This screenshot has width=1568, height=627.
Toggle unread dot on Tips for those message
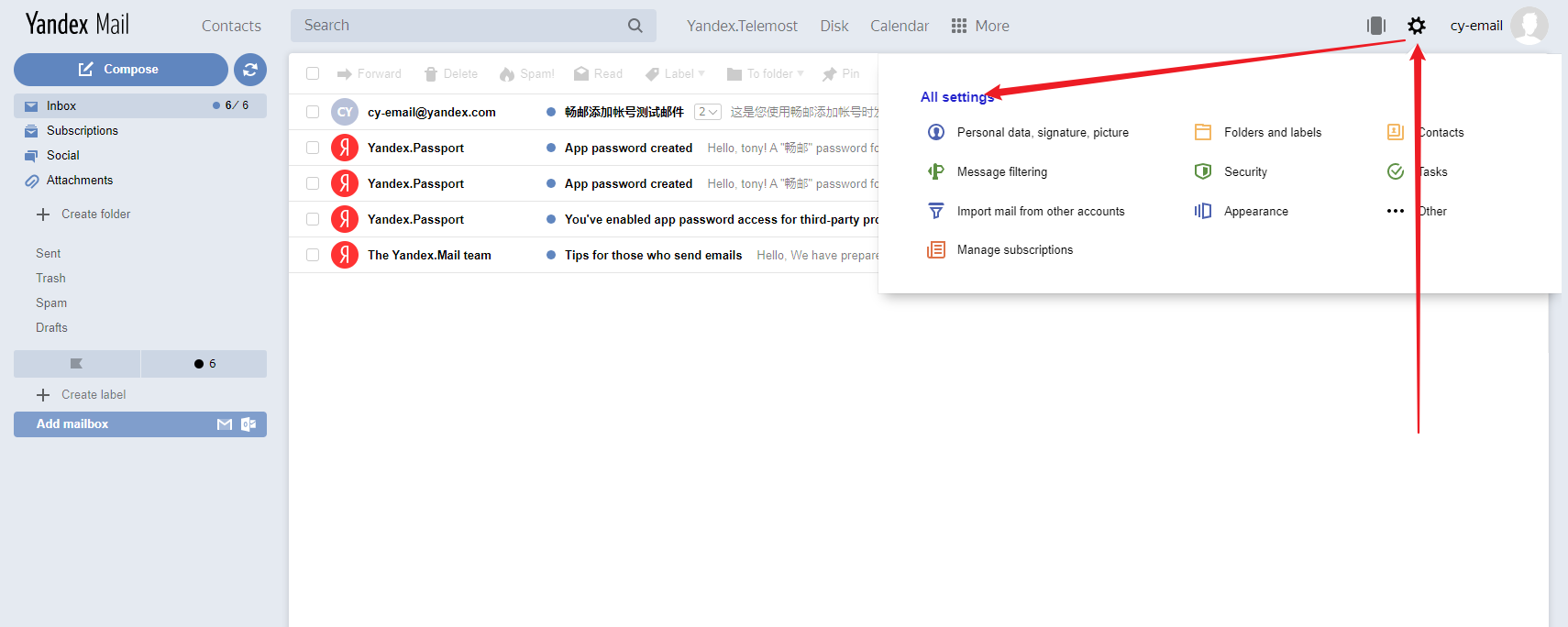551,255
